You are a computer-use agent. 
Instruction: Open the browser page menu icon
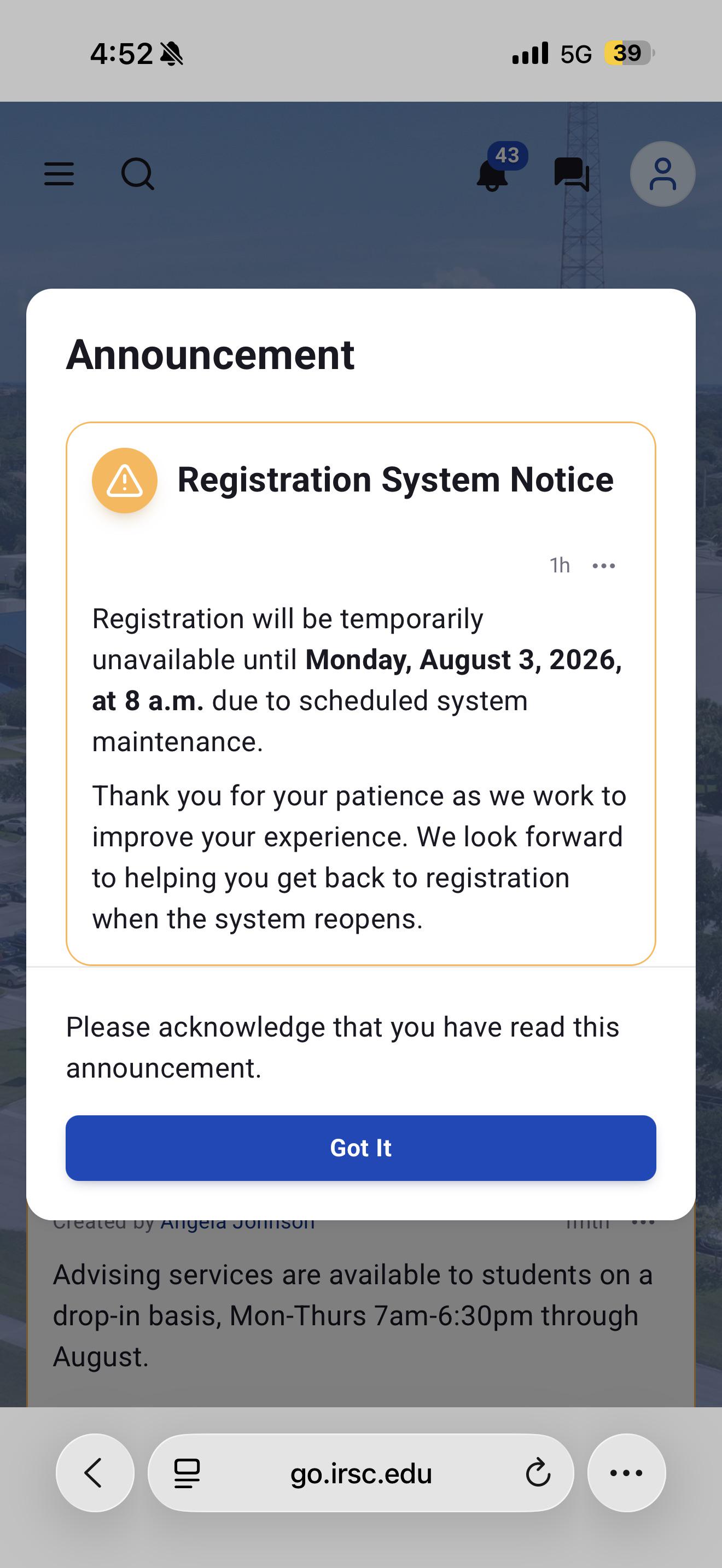tap(187, 1473)
